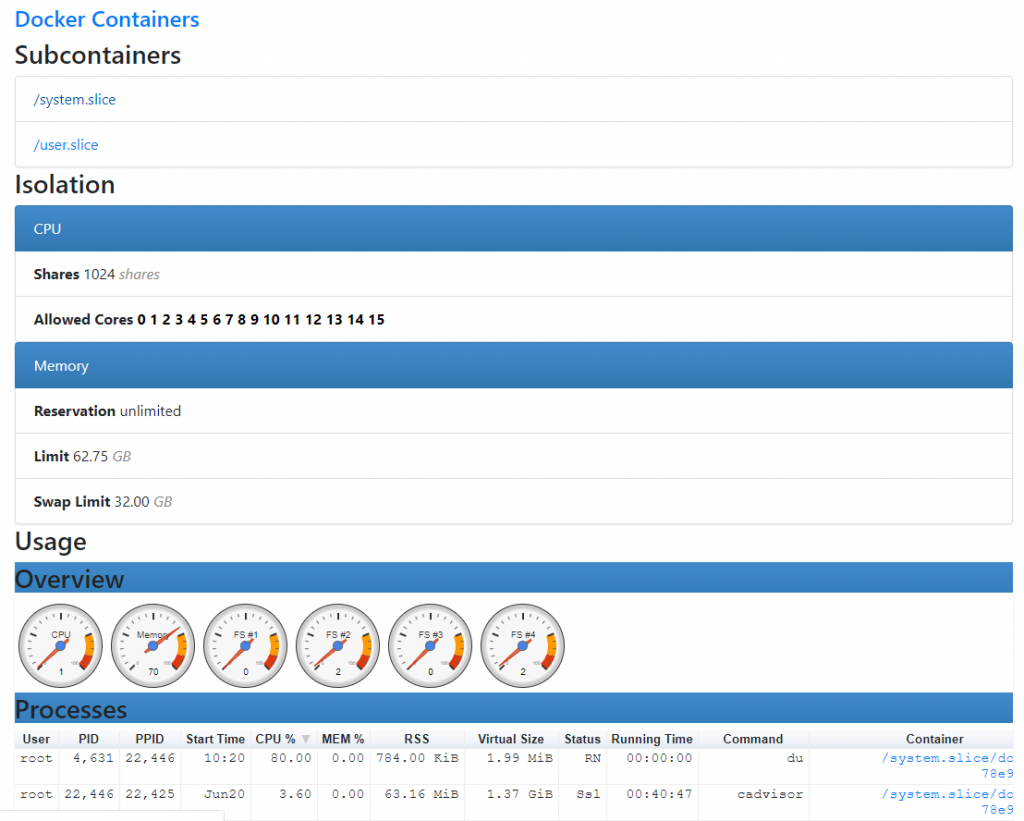Click the FS #3 usage gauge
The width and height of the screenshot is (1024, 821).
coord(430,645)
